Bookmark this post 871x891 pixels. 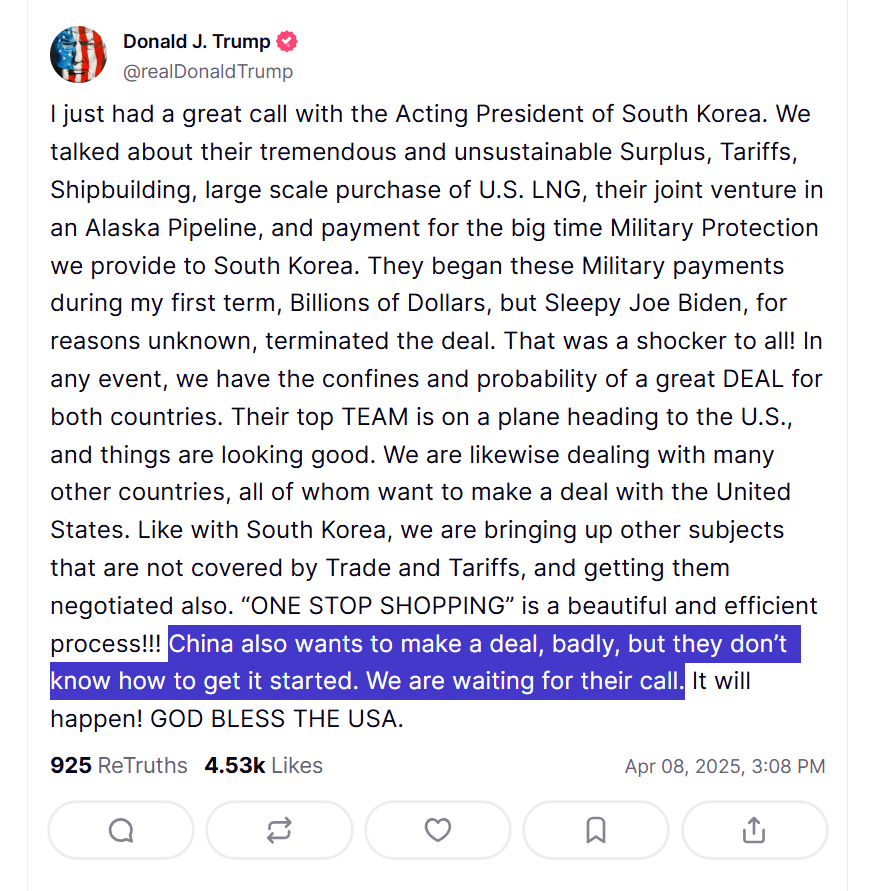(x=596, y=830)
